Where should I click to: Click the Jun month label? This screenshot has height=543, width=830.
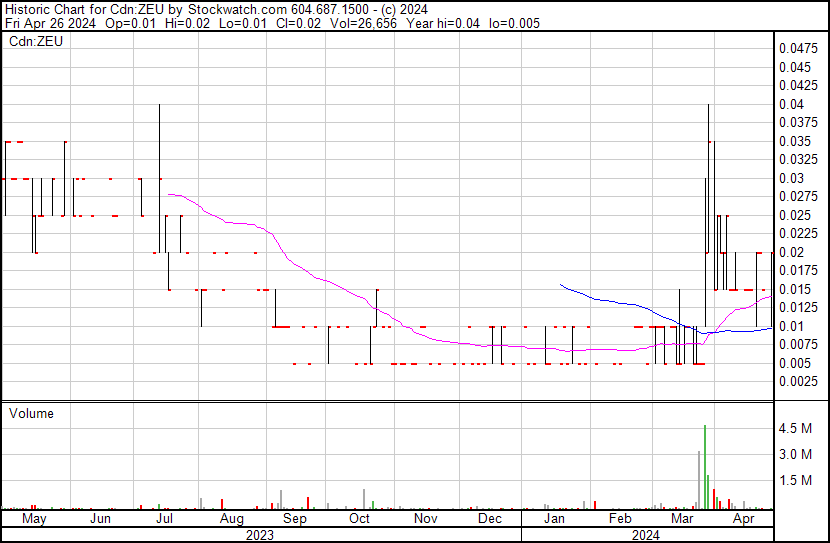tap(100, 519)
